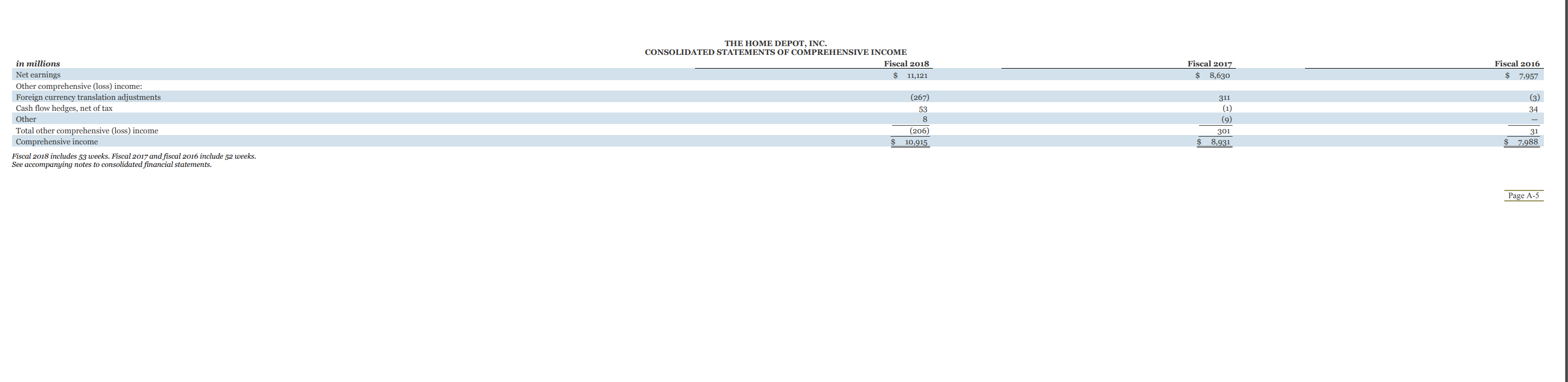
Task: Click Net earnings value 8,630
Action: click(x=1219, y=75)
